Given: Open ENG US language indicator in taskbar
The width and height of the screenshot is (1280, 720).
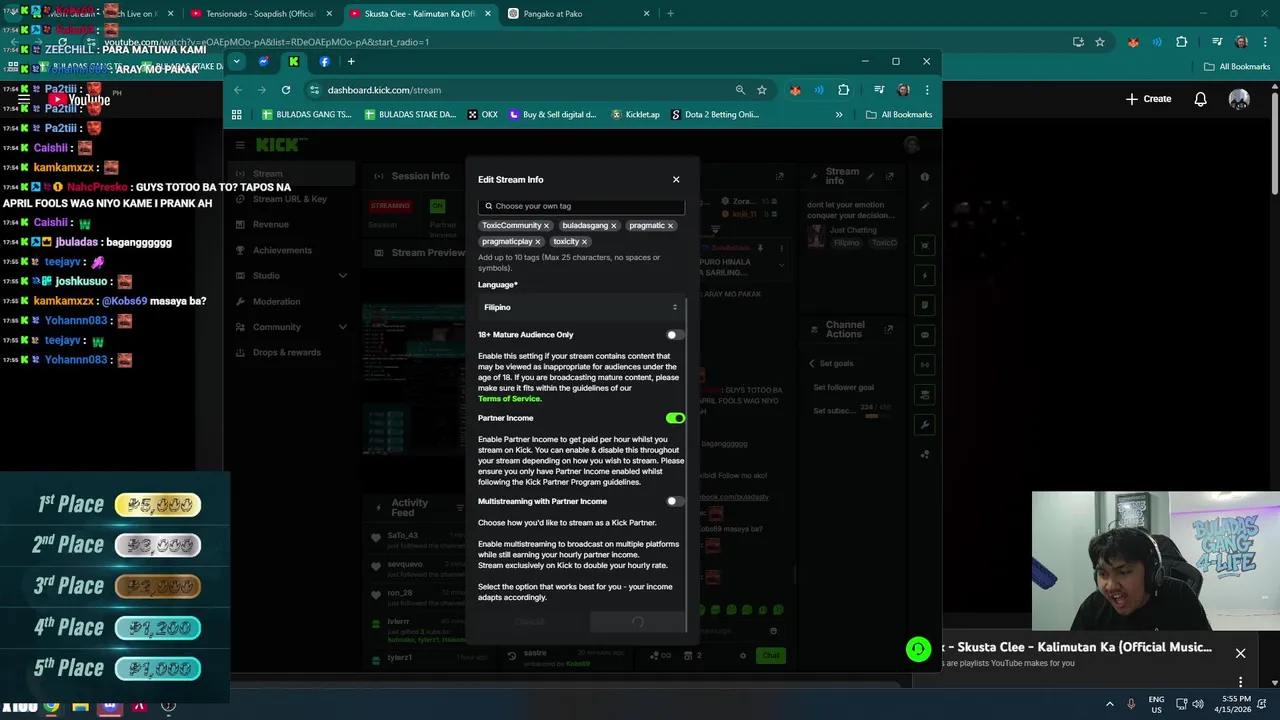Looking at the screenshot, I should [1156, 704].
